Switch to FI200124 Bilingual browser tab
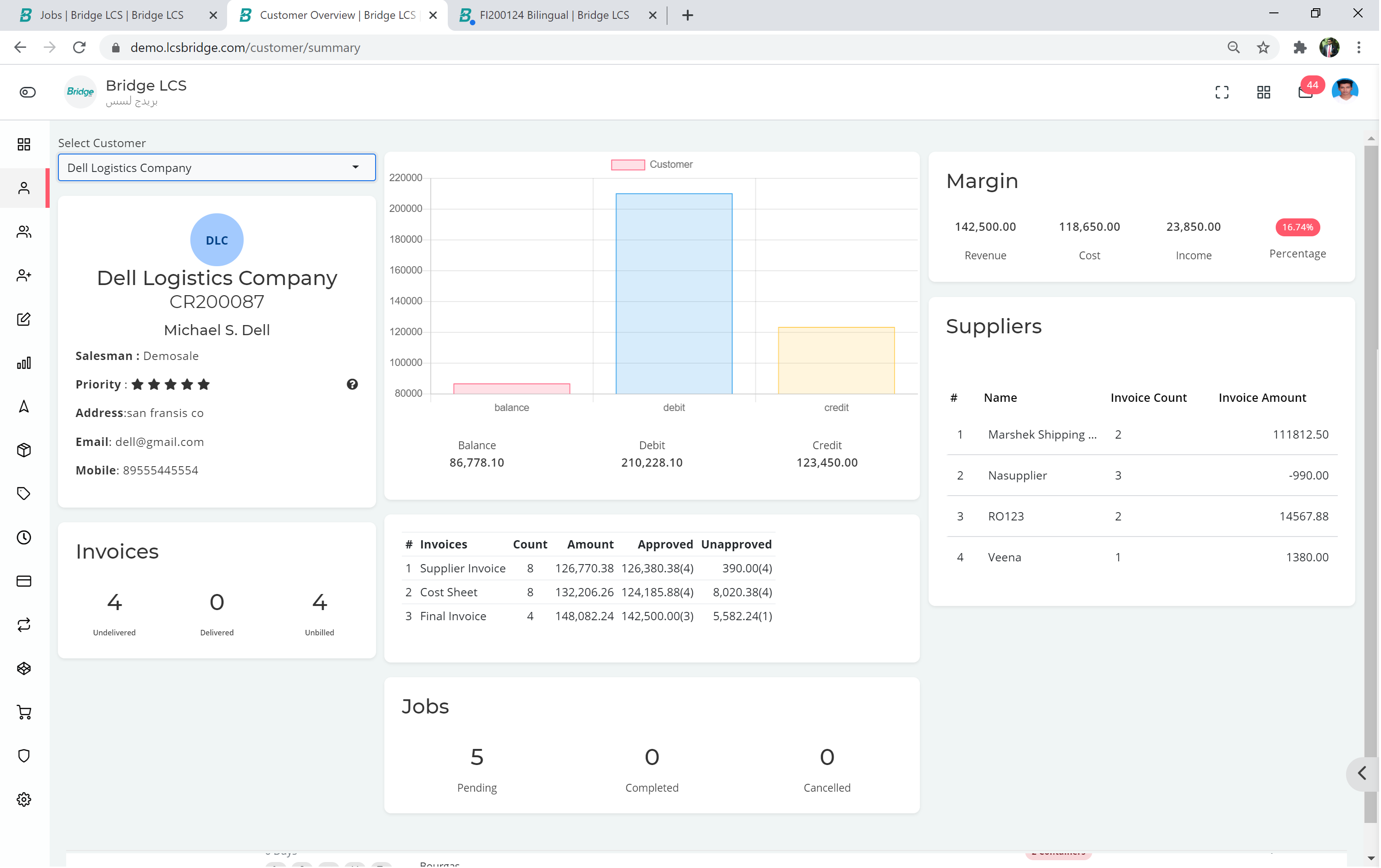The height and width of the screenshot is (868, 1381). tap(554, 16)
